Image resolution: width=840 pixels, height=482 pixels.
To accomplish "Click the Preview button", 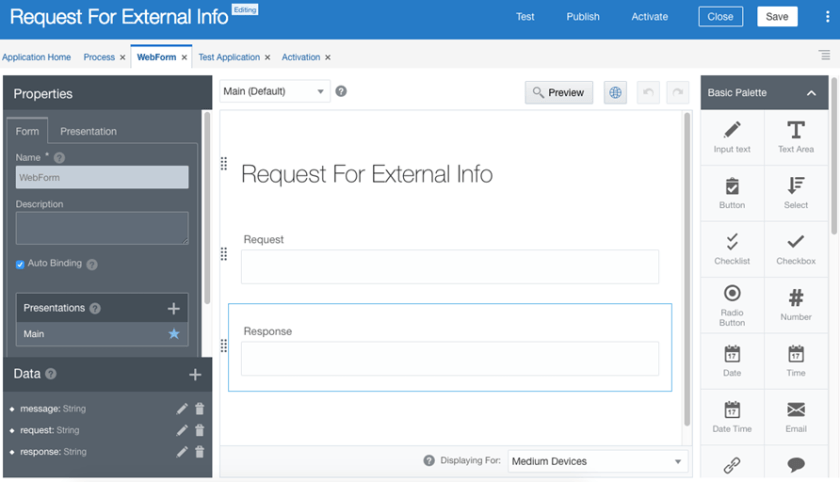I will [558, 92].
